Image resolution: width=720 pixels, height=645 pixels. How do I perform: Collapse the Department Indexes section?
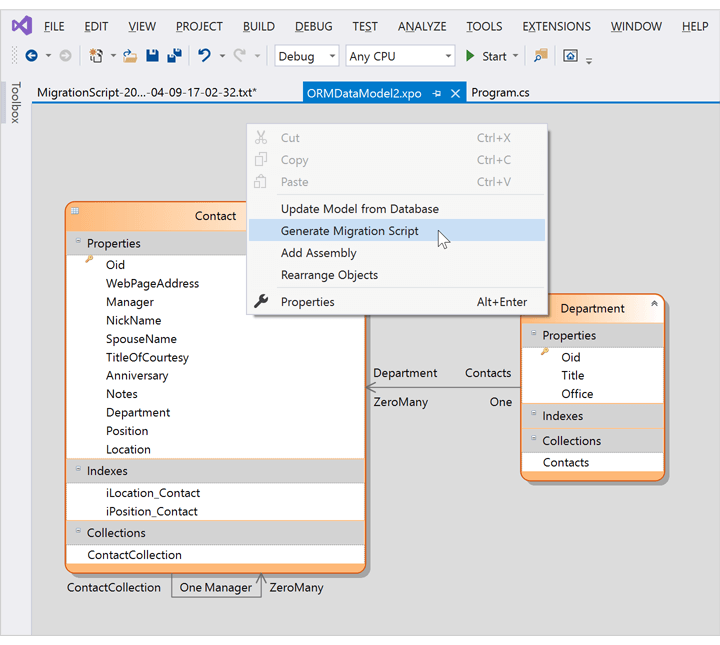[533, 415]
